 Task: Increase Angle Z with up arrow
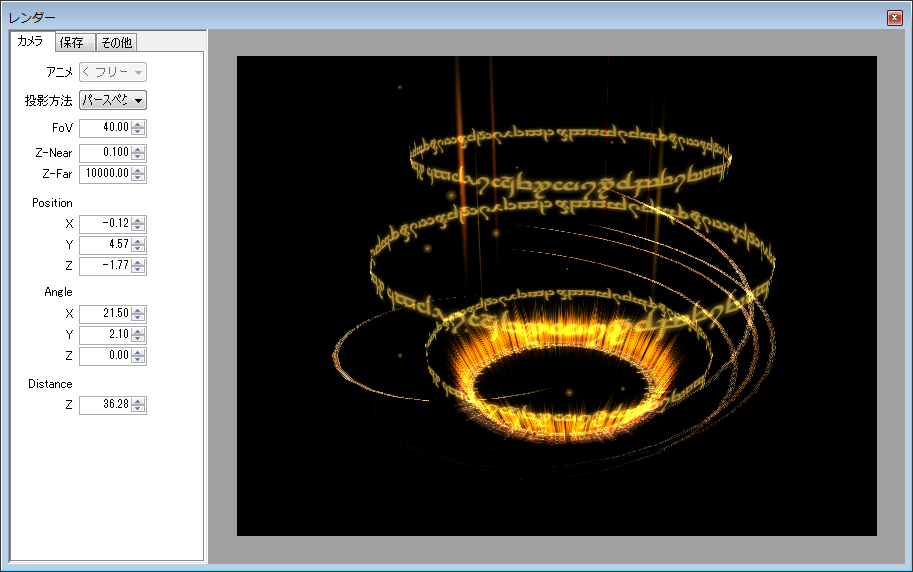click(x=138, y=352)
